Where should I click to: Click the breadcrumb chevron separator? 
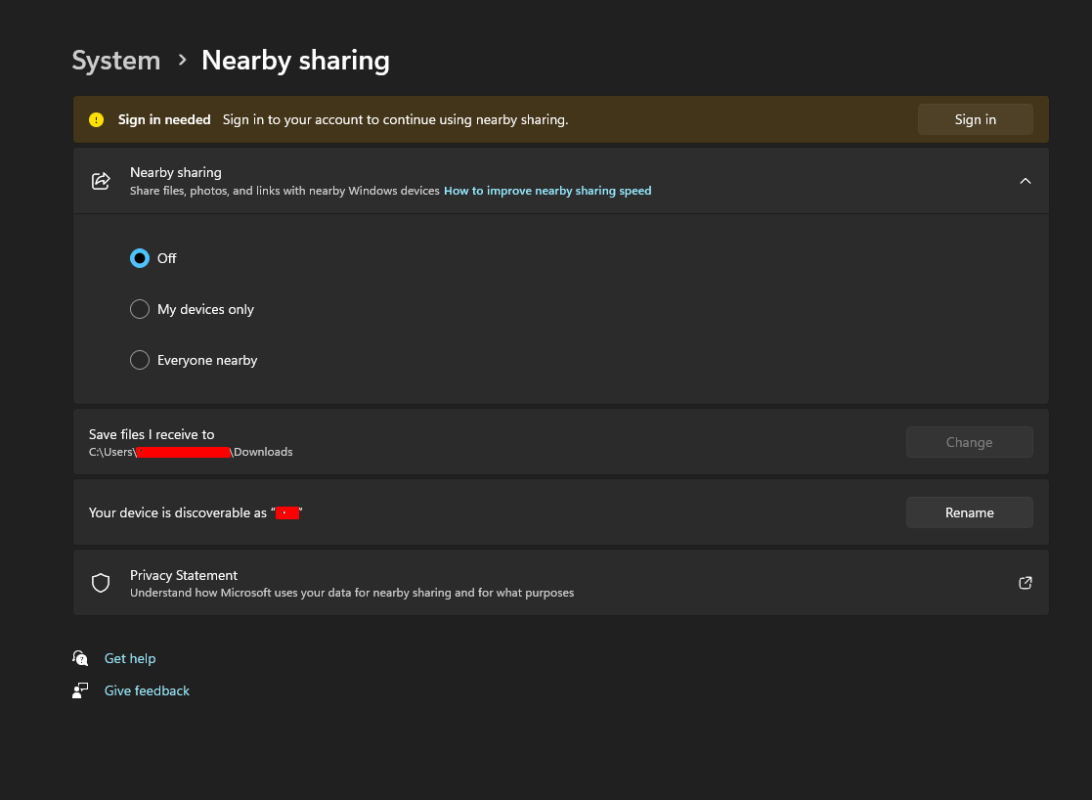coord(182,61)
